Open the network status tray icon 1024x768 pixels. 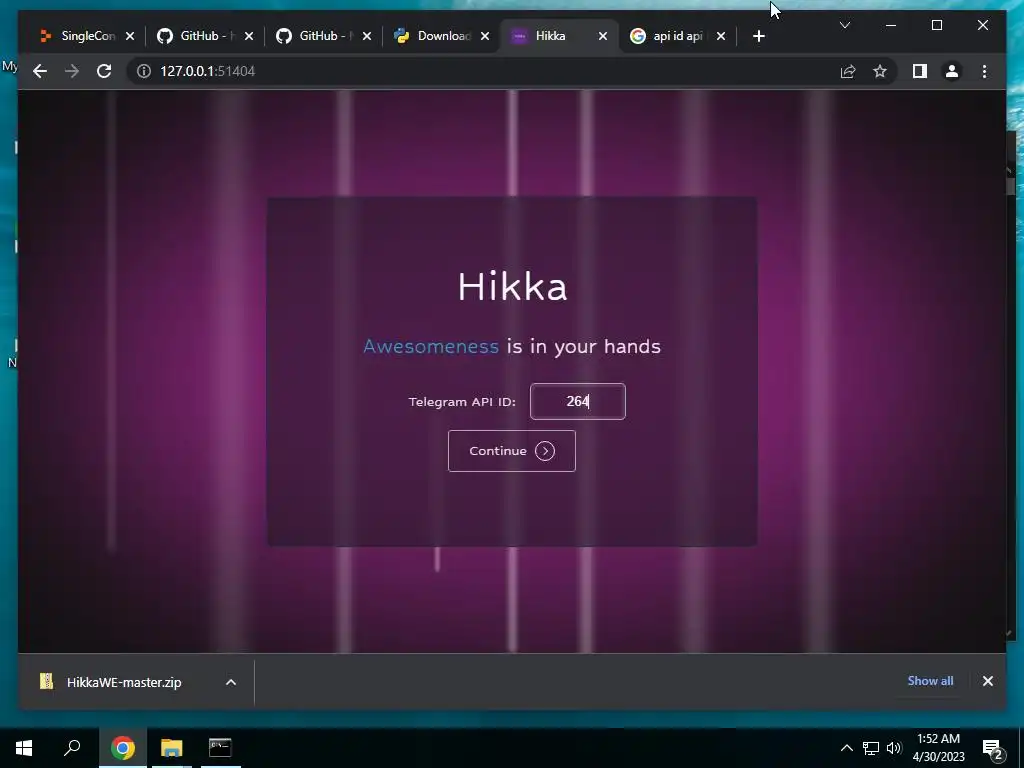(x=871, y=748)
